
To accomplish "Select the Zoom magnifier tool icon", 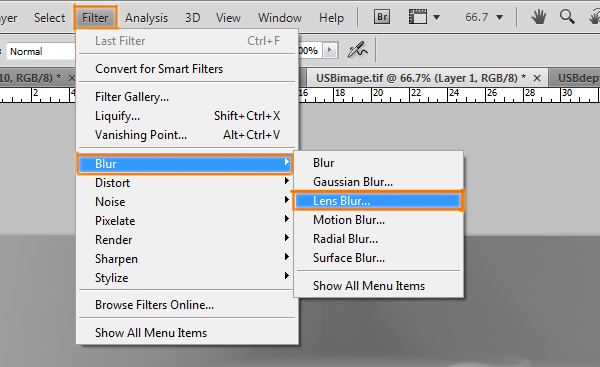I will click(567, 17).
